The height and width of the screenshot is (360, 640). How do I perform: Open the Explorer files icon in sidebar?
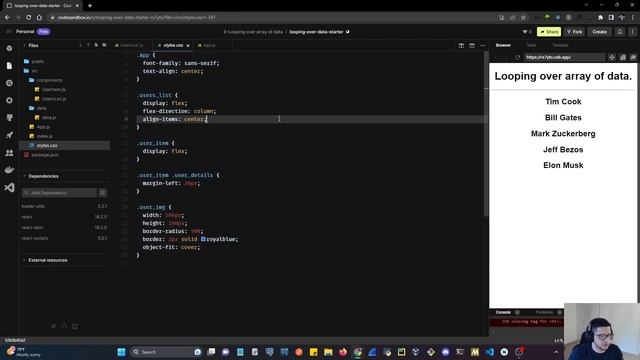[x=9, y=66]
